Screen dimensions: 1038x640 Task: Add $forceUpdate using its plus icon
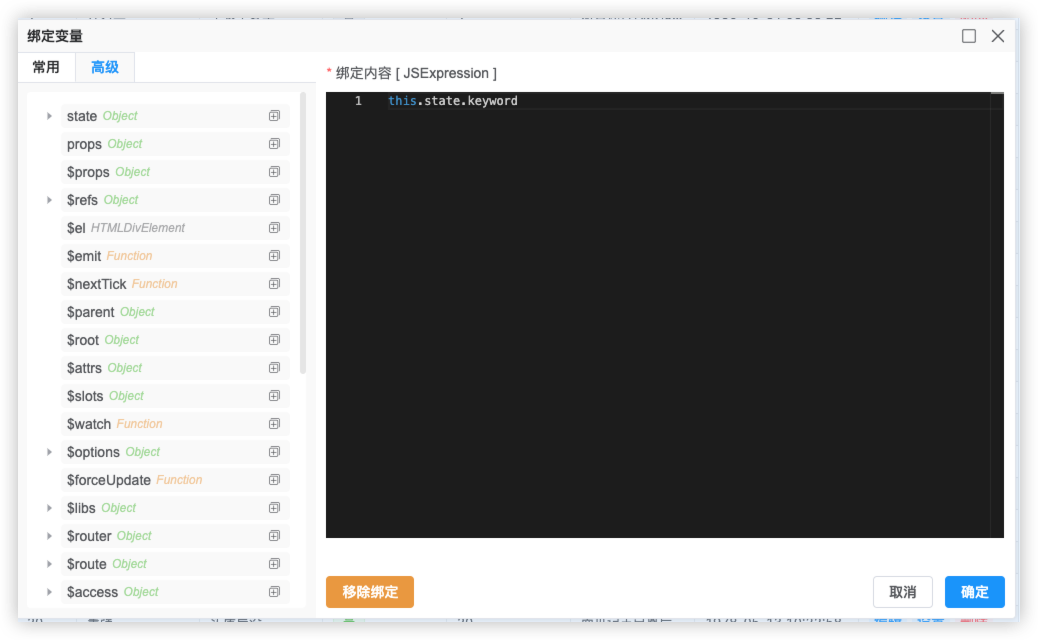274,480
